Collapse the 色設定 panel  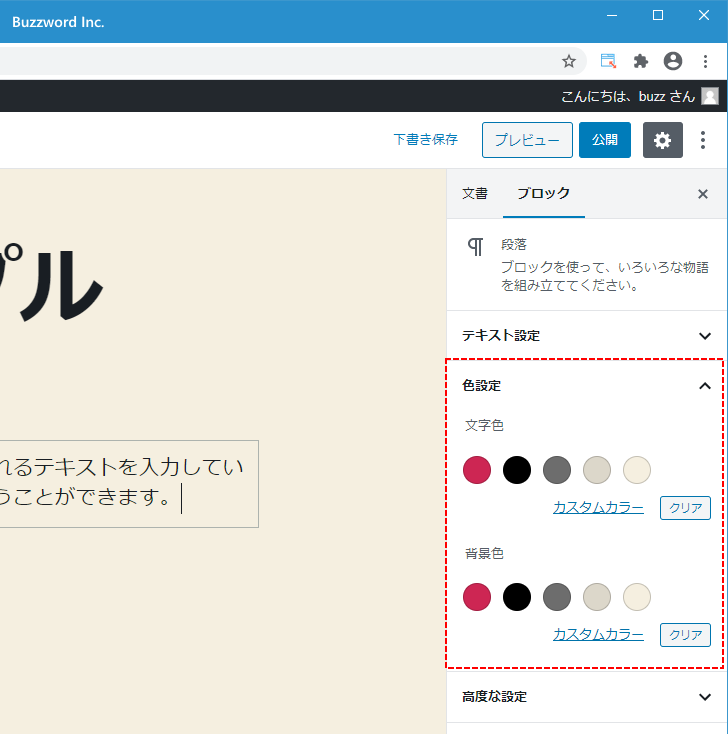pos(586,386)
